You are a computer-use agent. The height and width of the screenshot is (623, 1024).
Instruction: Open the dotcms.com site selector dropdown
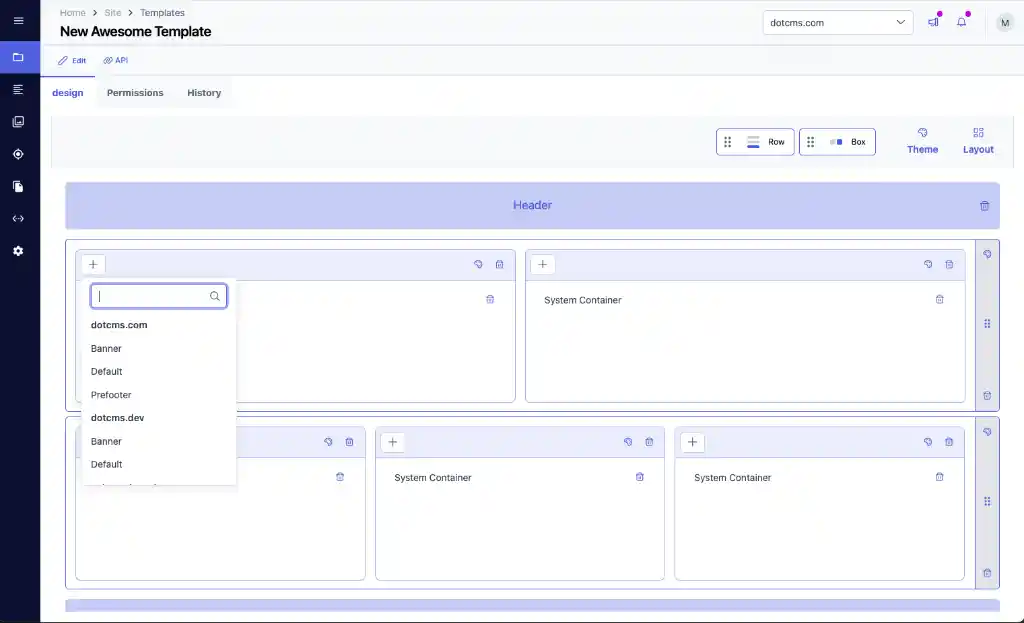(837, 22)
